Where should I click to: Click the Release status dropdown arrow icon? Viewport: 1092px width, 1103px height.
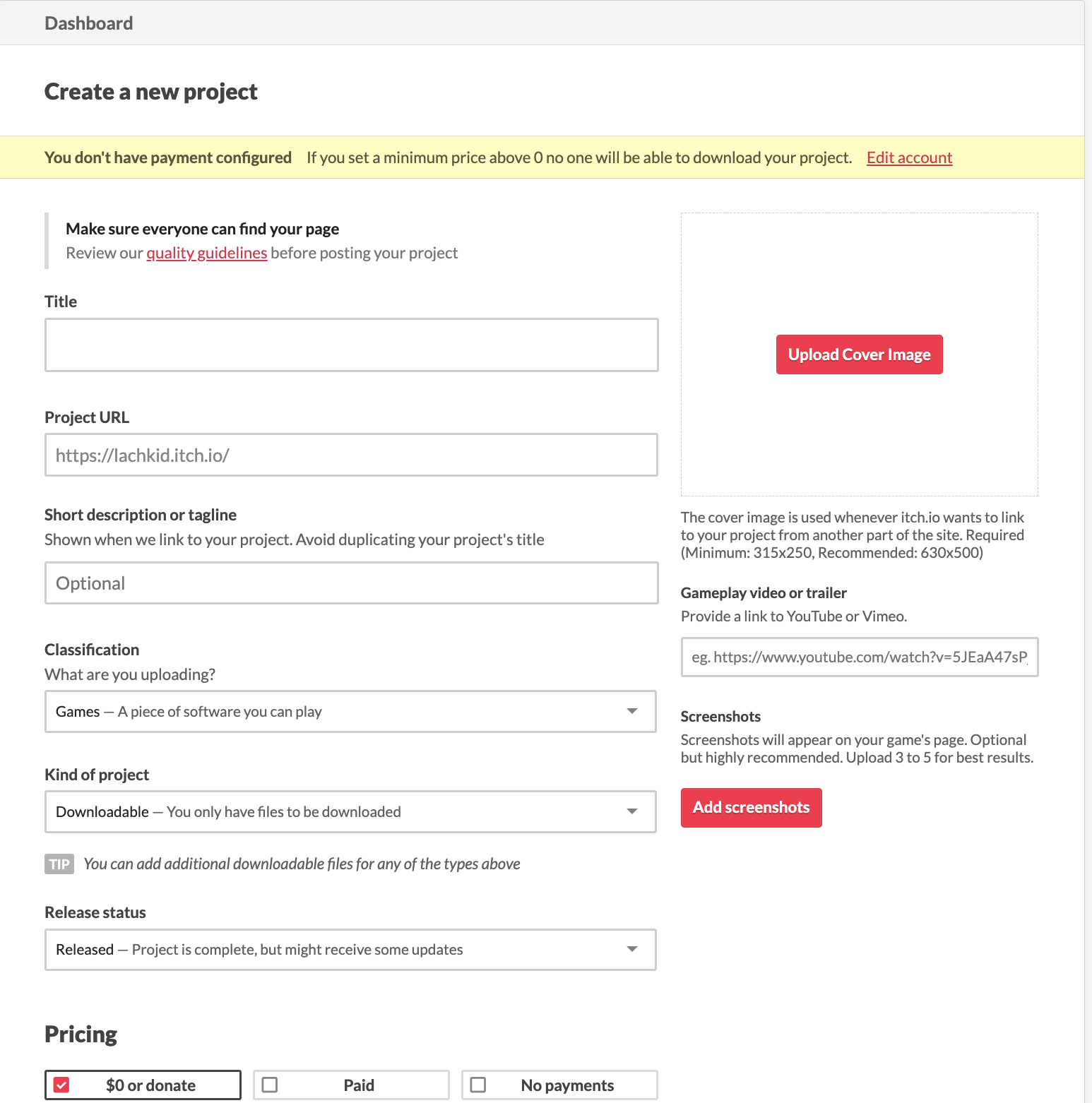[632, 949]
